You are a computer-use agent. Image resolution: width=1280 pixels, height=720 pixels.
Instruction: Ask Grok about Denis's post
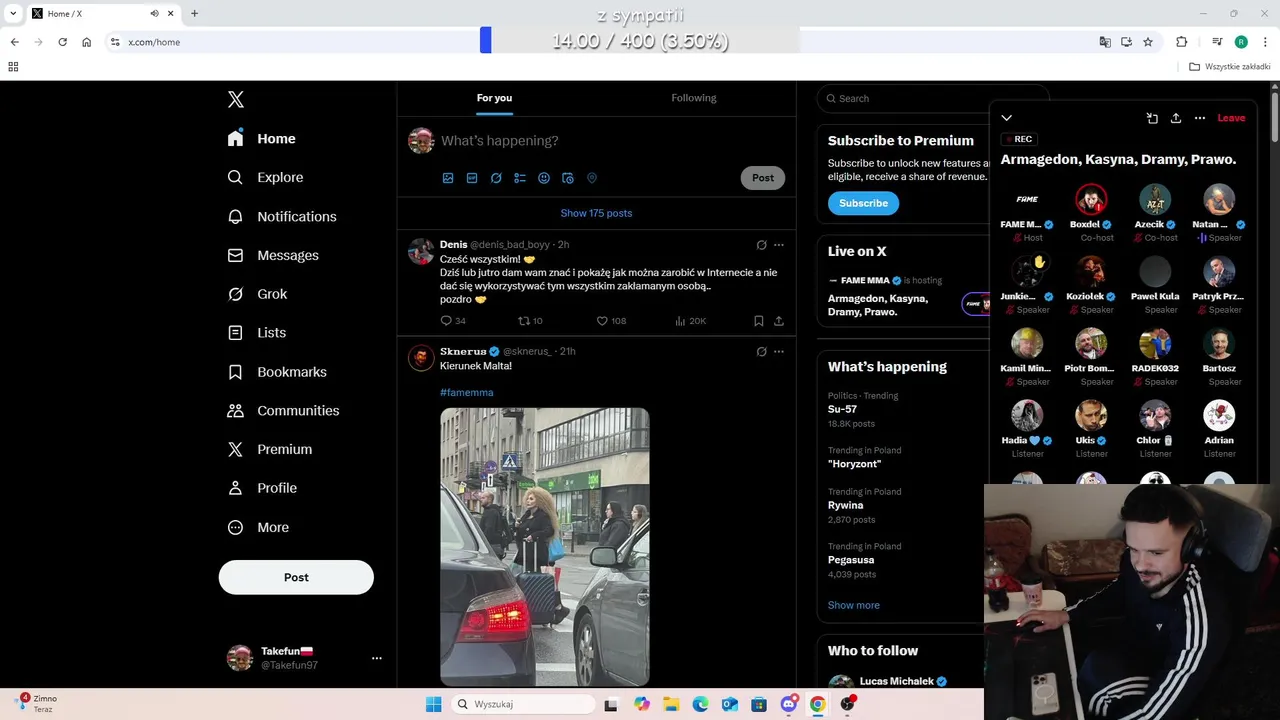(x=762, y=245)
